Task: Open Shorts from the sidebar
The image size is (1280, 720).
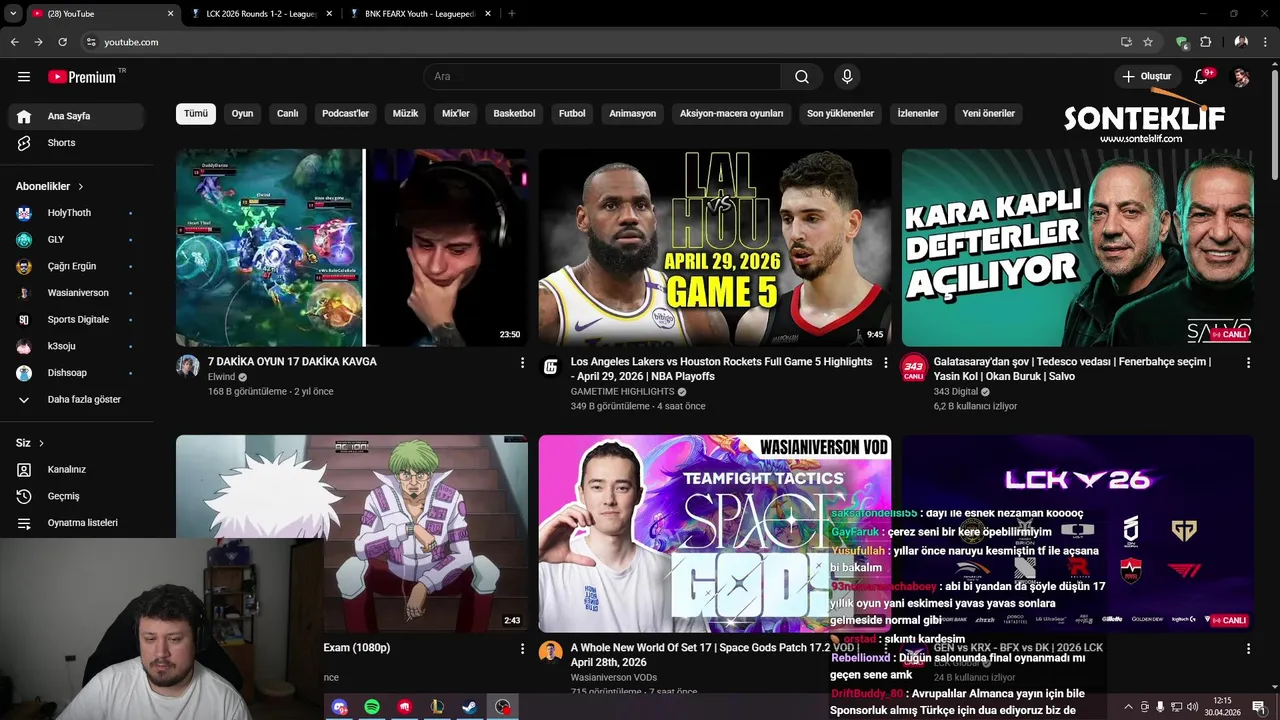Action: pyautogui.click(x=77, y=143)
